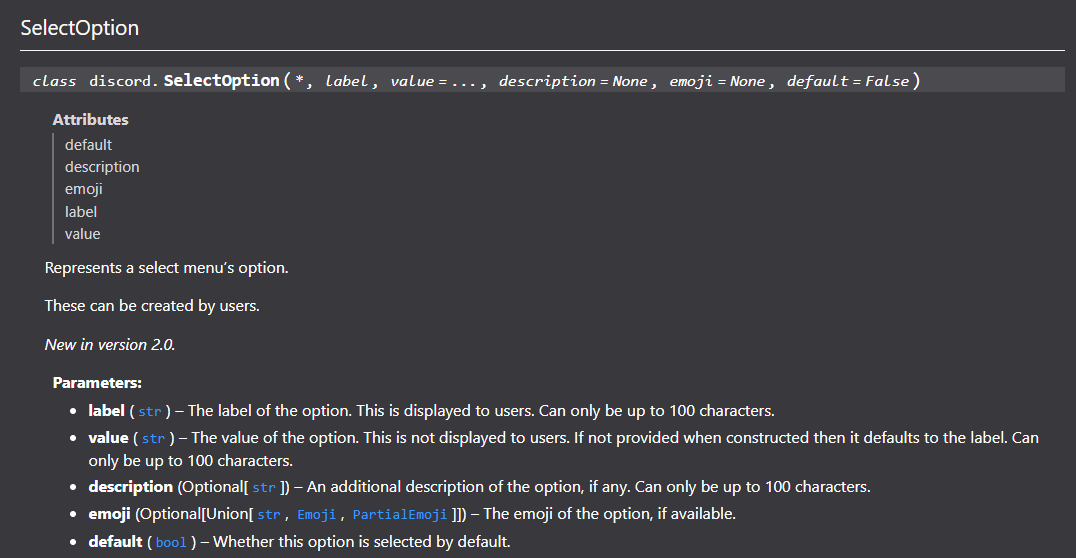1076x558 pixels.
Task: Follow the str type link for value parameter
Action: coord(153,438)
